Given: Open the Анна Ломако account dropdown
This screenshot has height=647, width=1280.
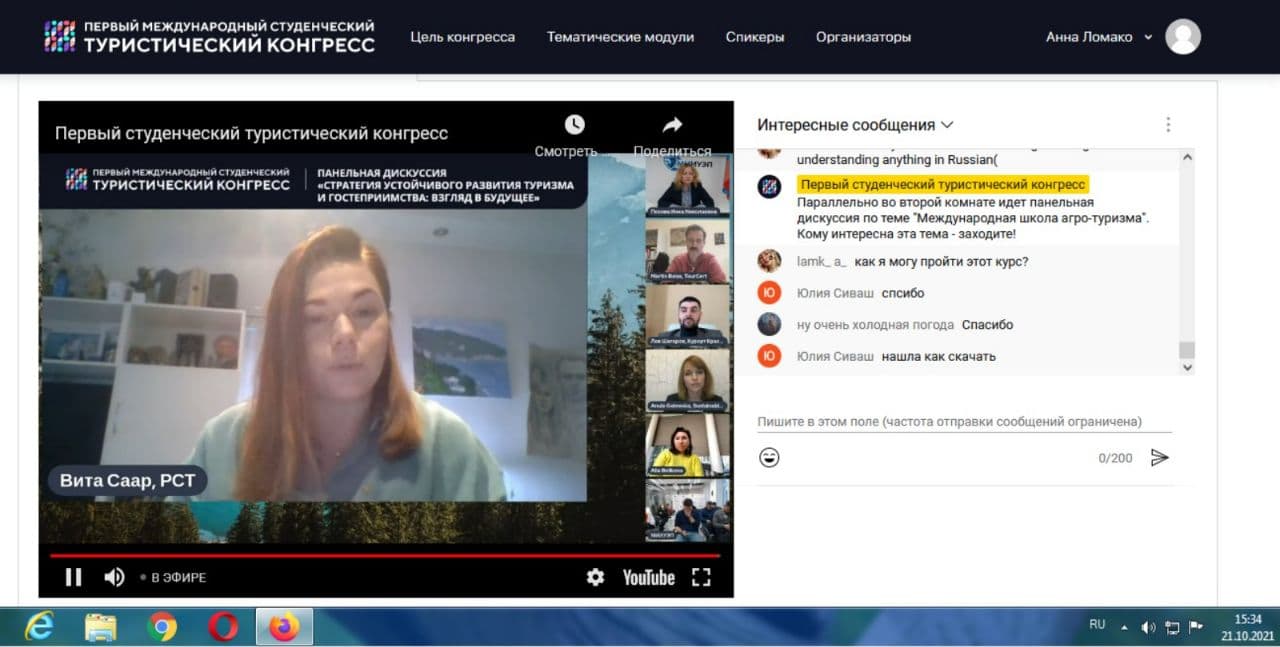Looking at the screenshot, I should coord(1099,37).
